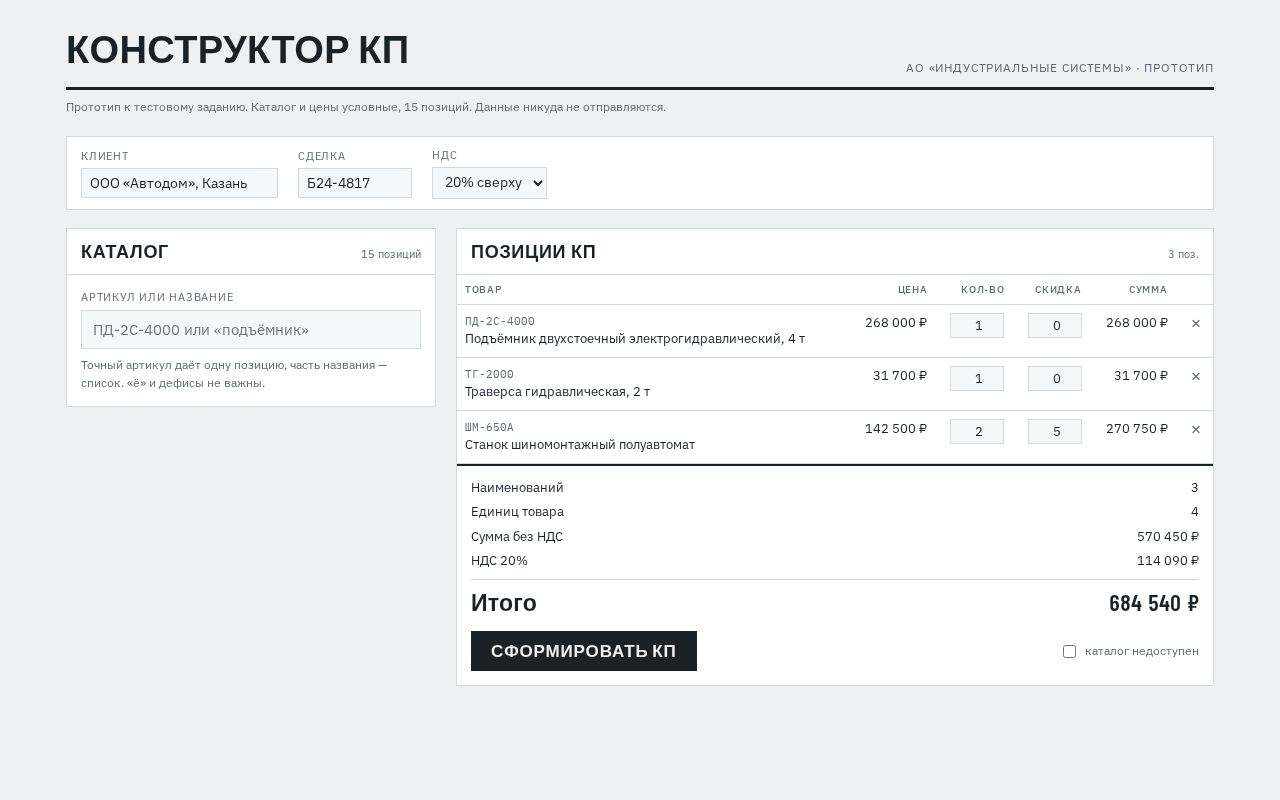Click the article code «ПД-2С-4000»

click(500, 321)
